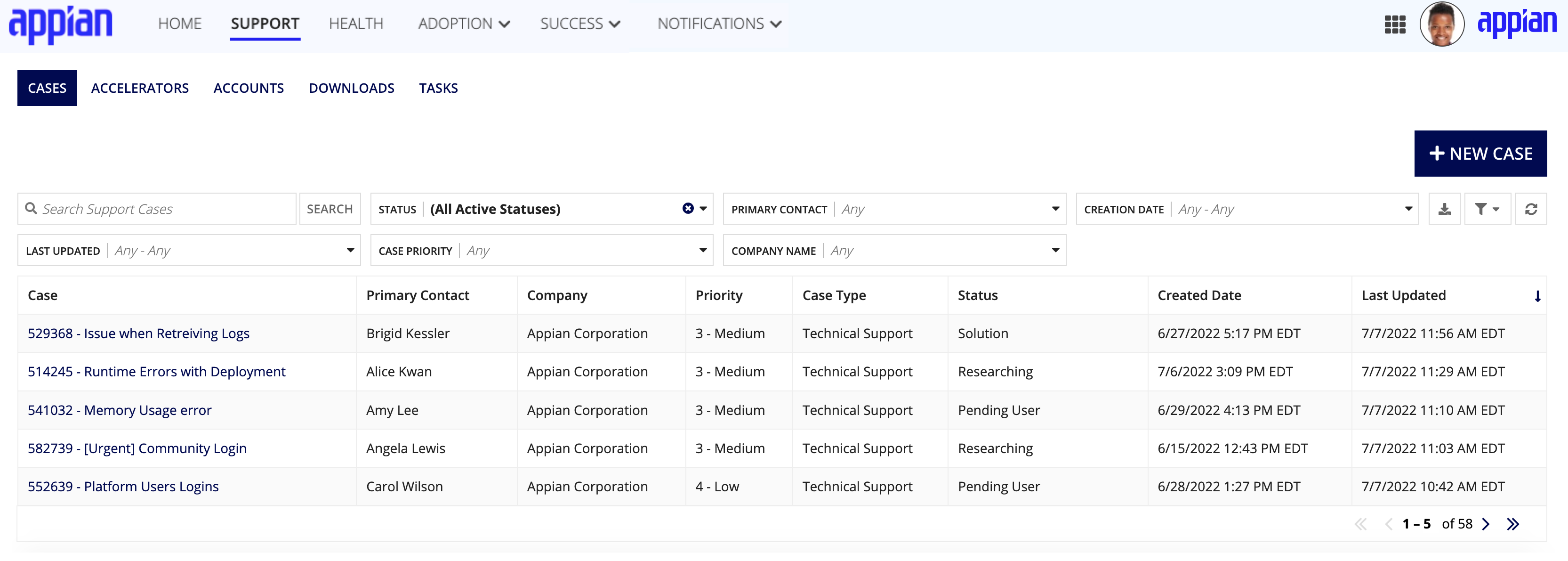
Task: Open case 582739 Urgent Community Login
Action: [137, 449]
